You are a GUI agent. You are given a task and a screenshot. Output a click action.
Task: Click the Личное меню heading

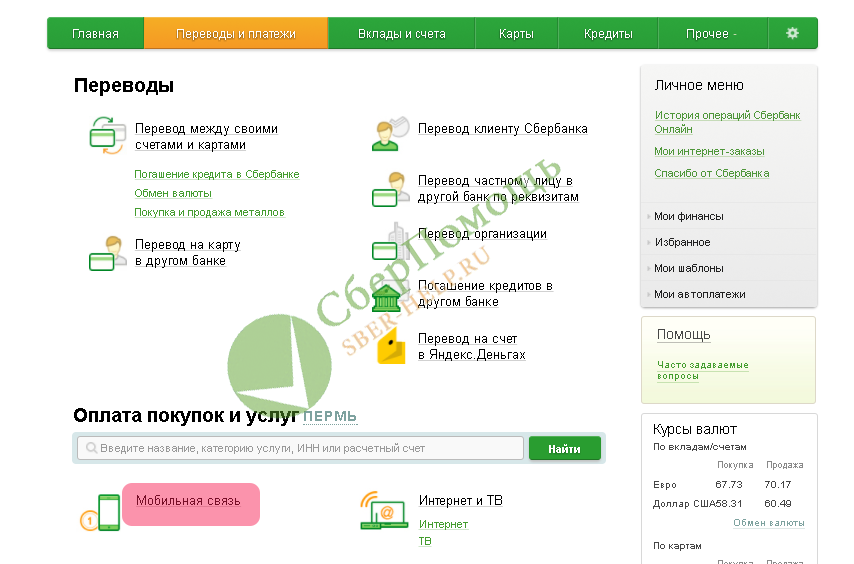click(699, 85)
